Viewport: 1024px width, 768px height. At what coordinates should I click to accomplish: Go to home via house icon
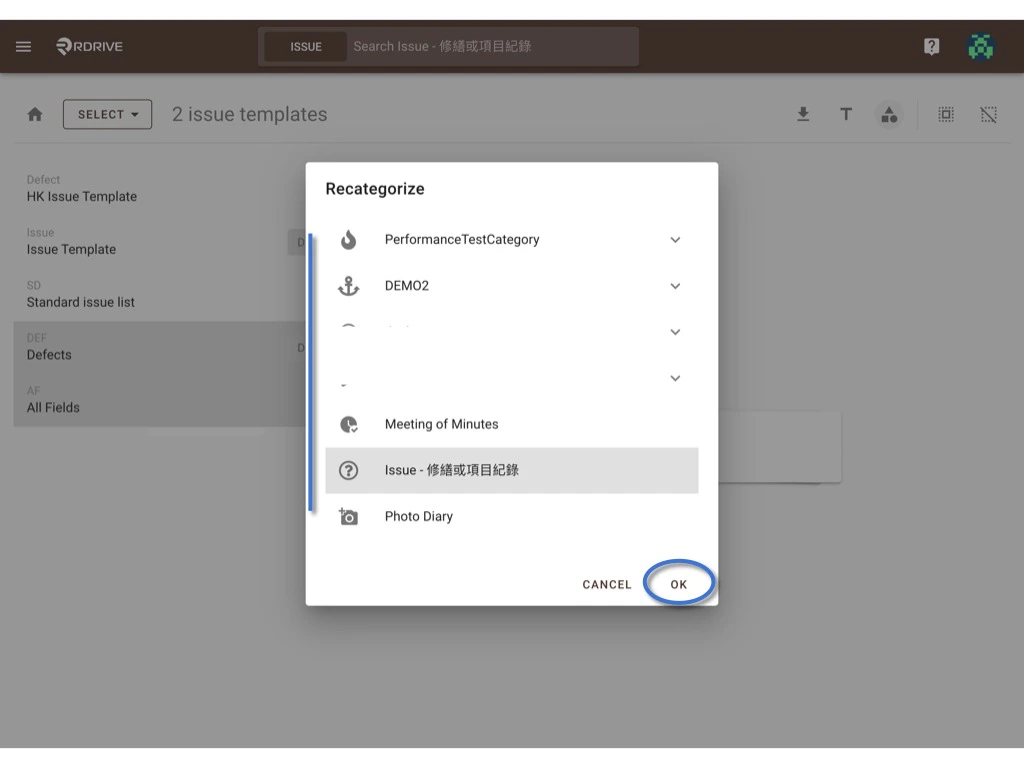point(35,114)
